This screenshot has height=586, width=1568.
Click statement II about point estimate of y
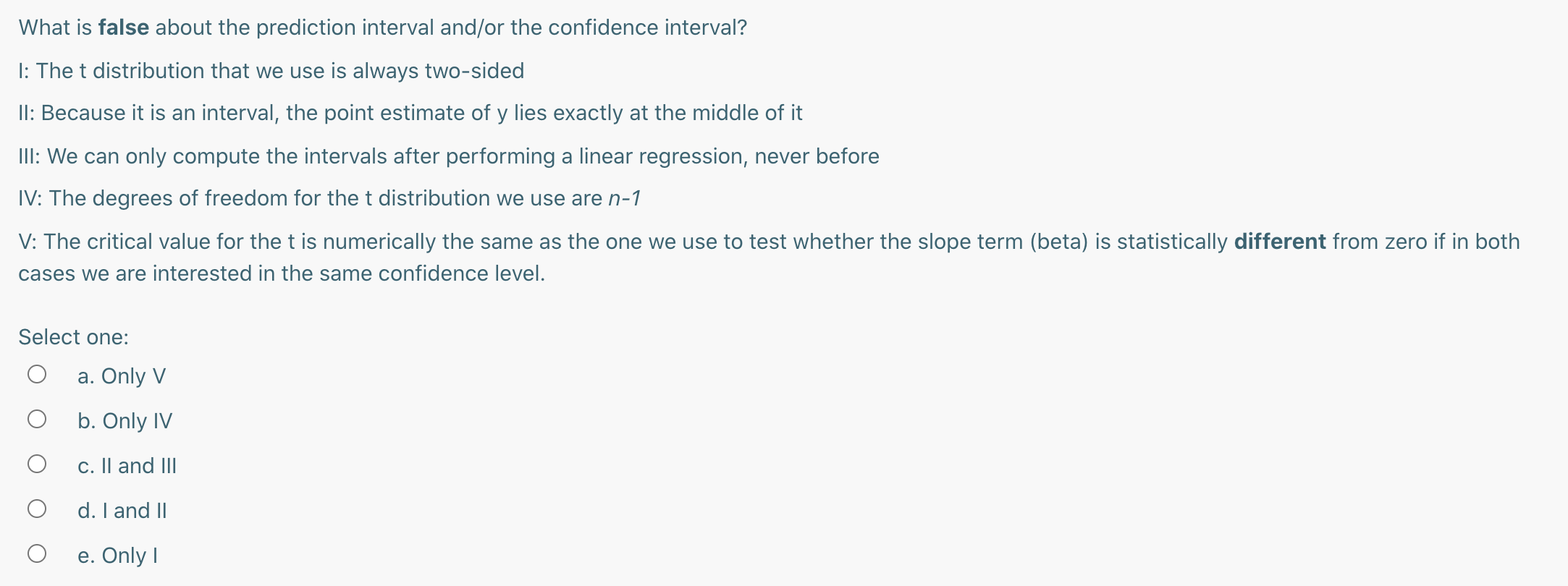click(x=410, y=113)
